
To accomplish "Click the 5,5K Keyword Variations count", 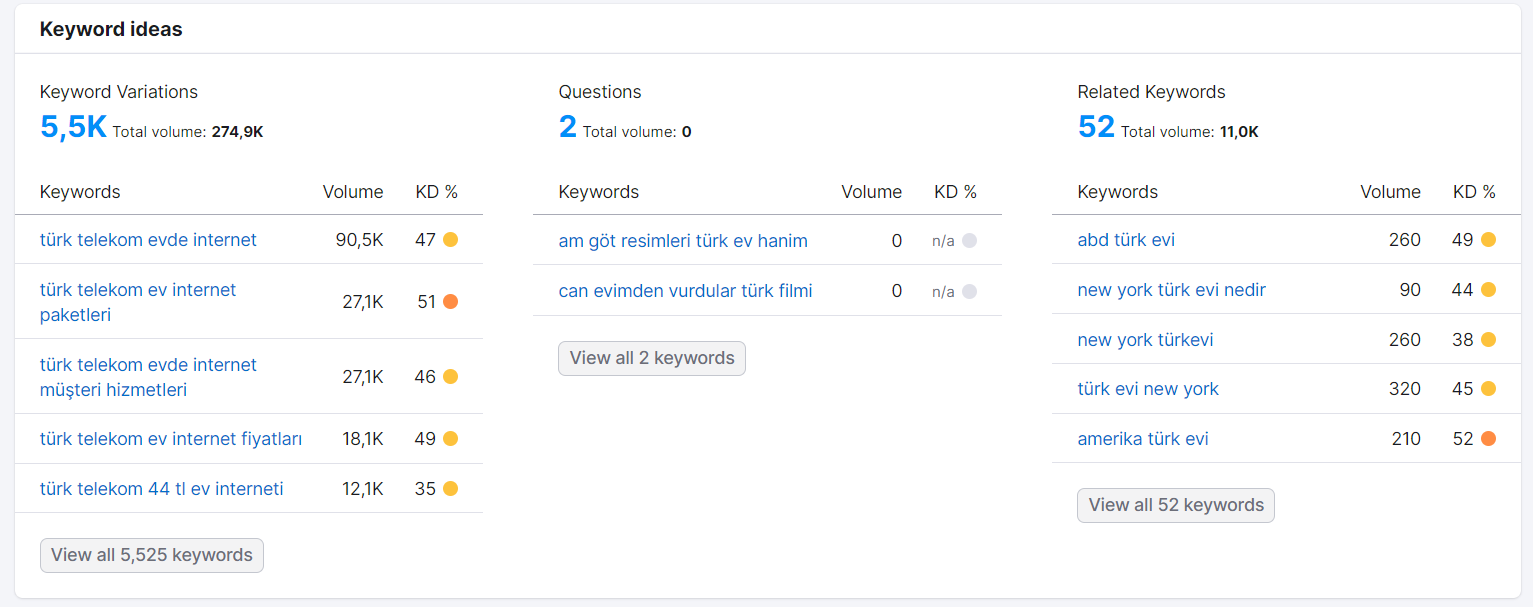I will click(73, 127).
